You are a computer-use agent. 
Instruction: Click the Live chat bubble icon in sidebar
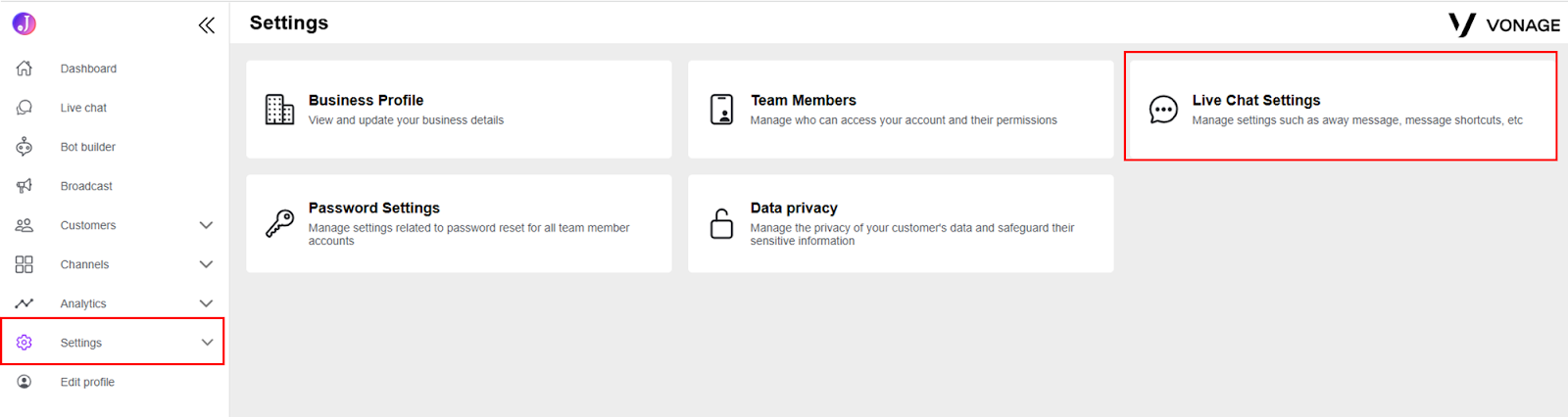point(24,108)
